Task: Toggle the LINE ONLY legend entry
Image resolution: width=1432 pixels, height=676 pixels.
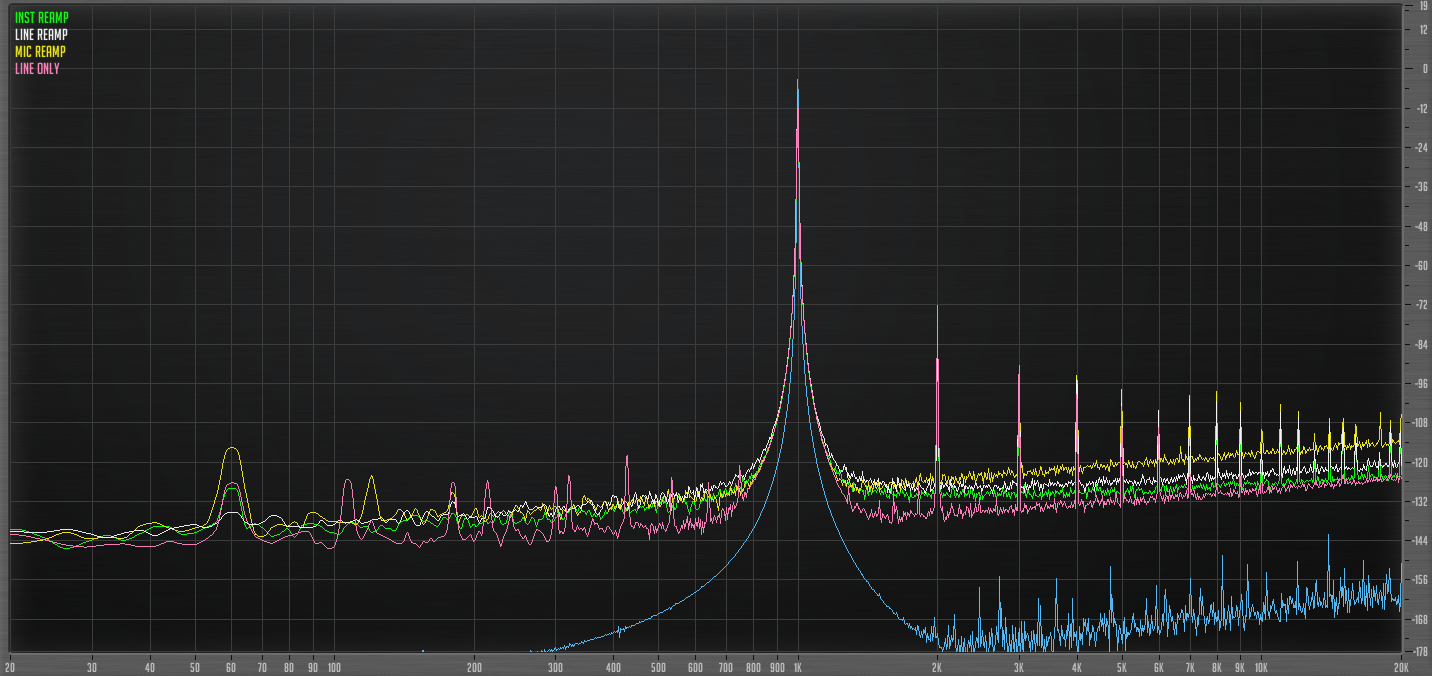Action: [35, 69]
